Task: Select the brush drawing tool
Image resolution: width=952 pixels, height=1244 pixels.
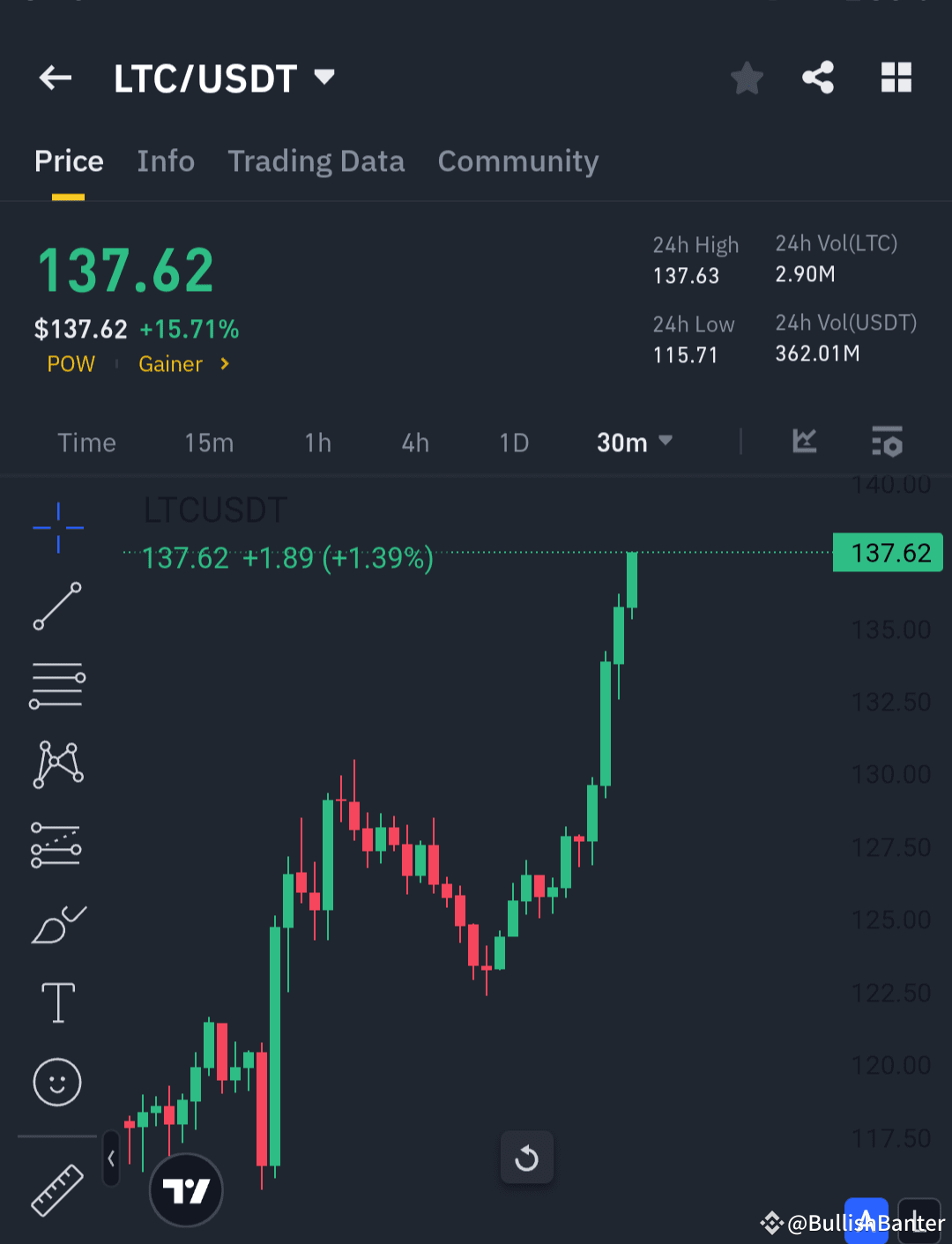Action: [x=58, y=923]
